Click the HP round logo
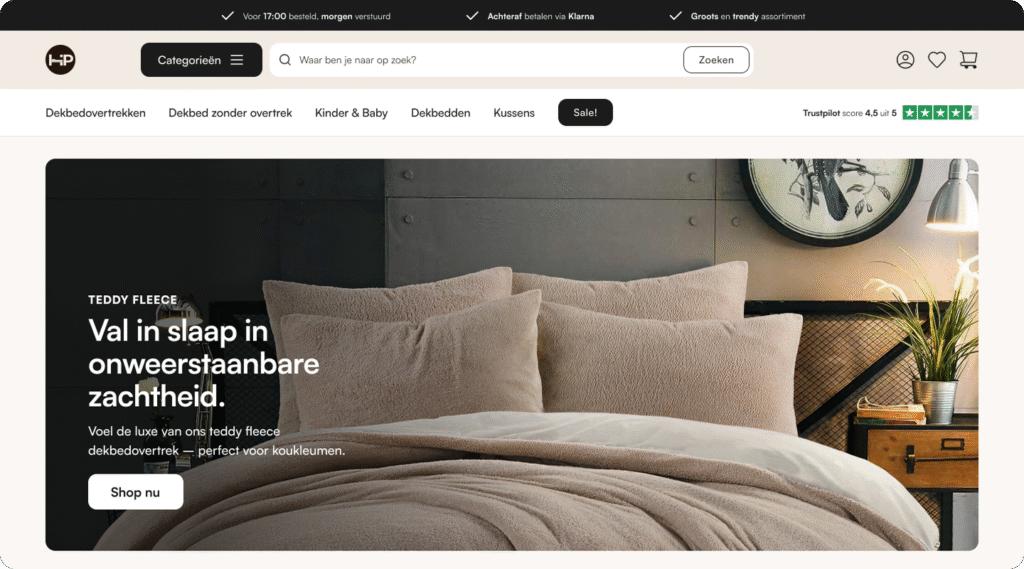Image resolution: width=1024 pixels, height=569 pixels. 60,59
